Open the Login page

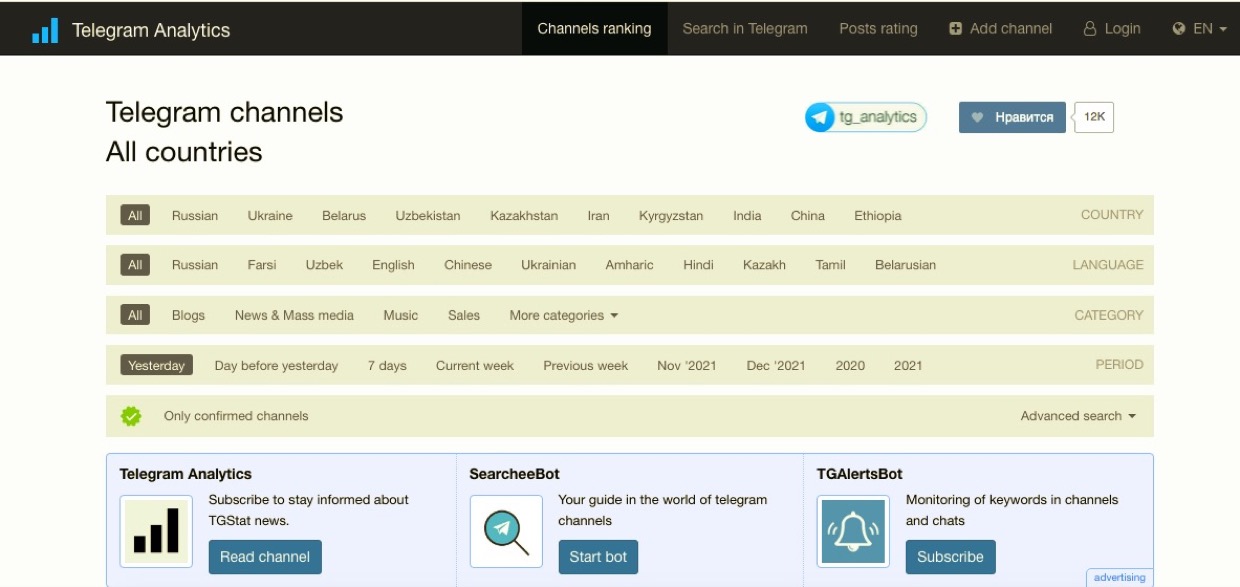click(1112, 29)
